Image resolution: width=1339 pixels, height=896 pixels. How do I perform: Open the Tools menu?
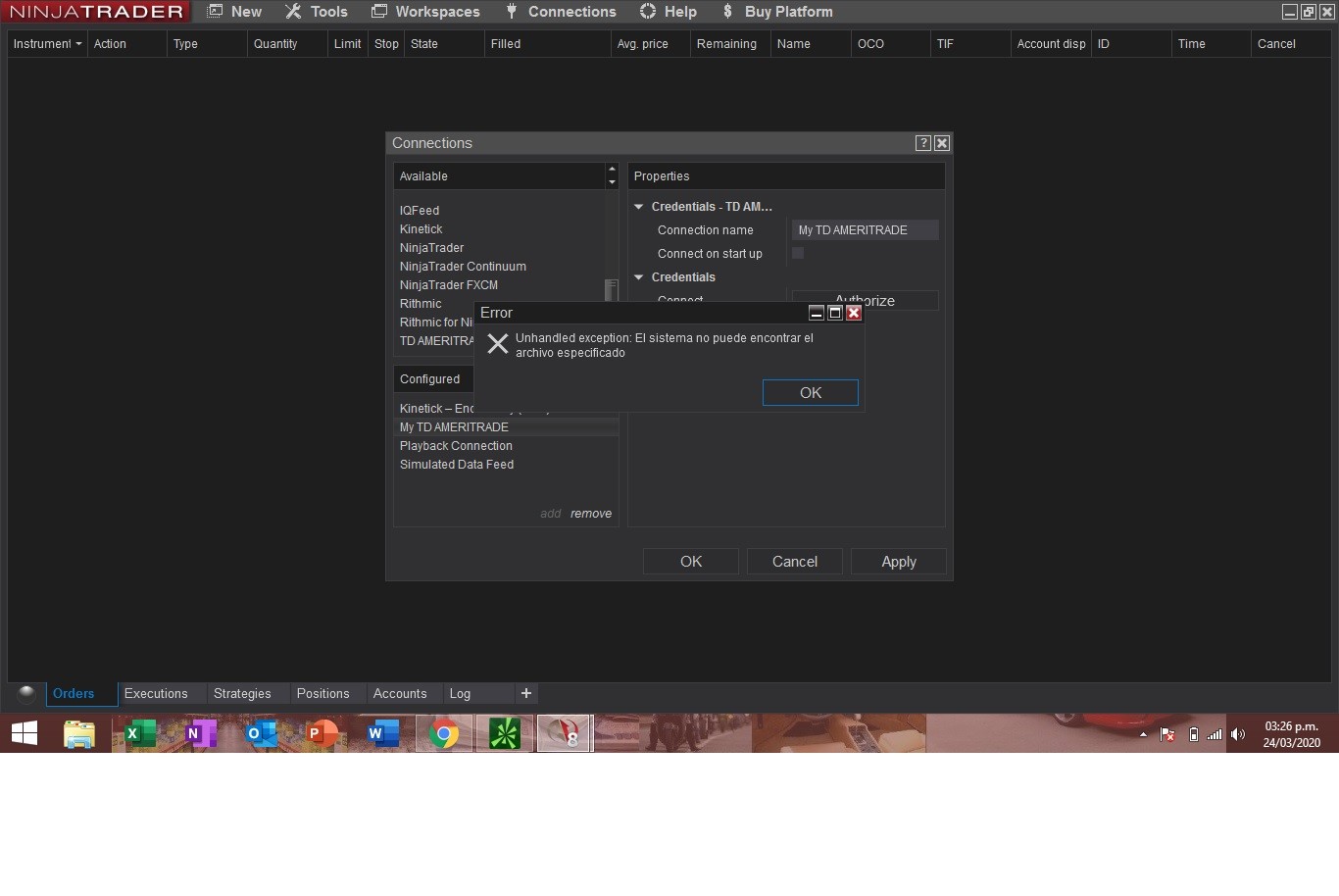click(317, 12)
